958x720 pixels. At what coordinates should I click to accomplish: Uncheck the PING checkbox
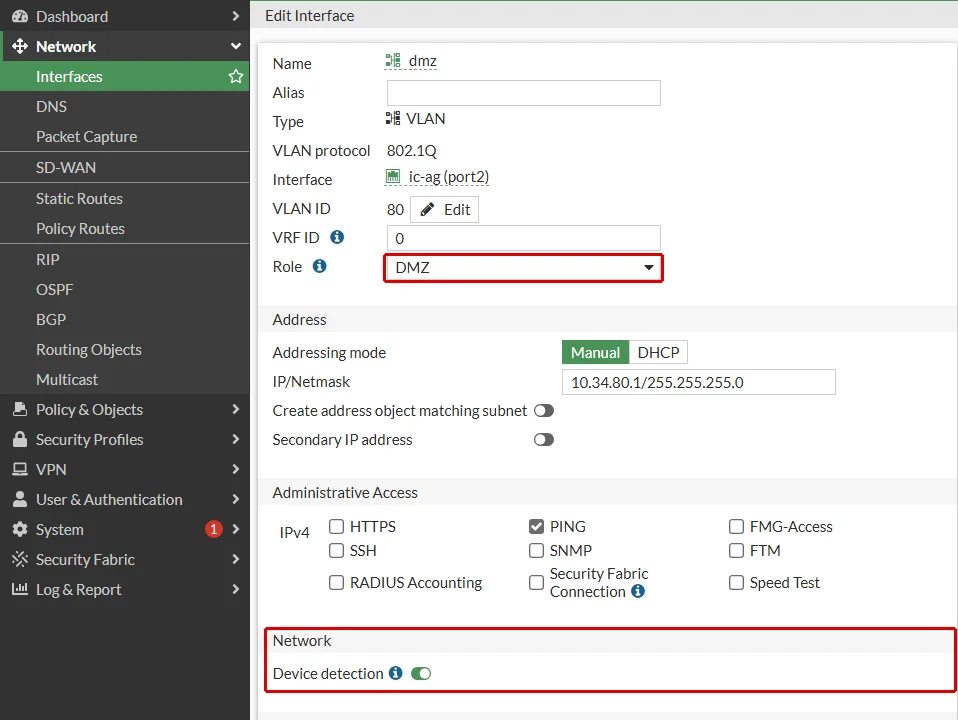[536, 526]
